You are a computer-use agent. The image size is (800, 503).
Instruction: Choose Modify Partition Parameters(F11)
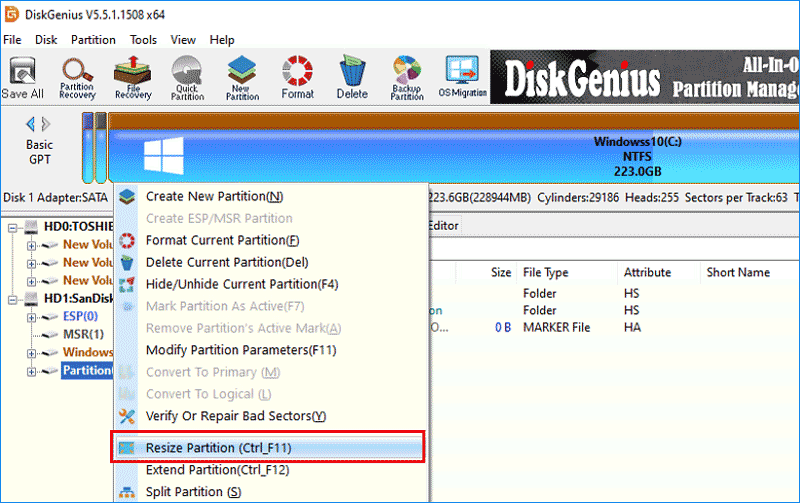[x=270, y=350]
